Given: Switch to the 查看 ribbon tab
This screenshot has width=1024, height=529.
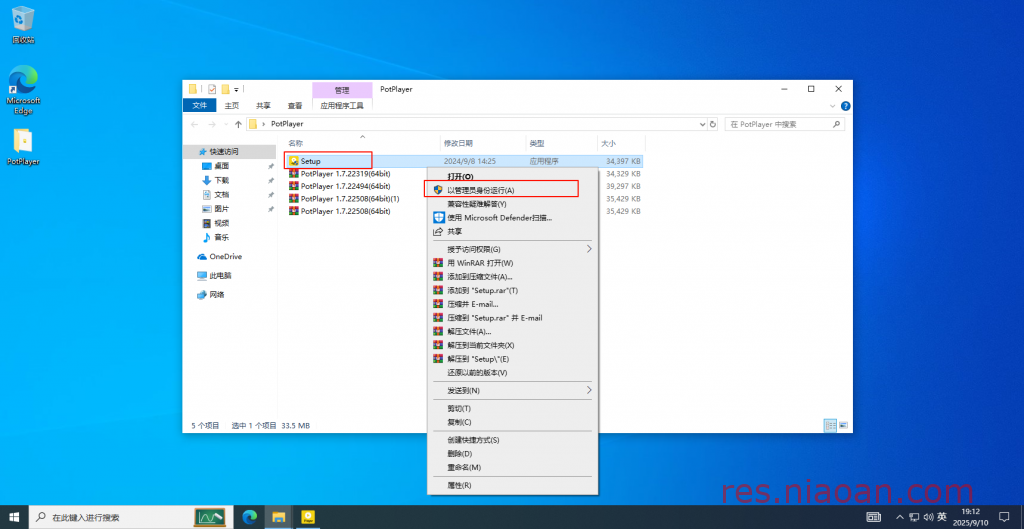Looking at the screenshot, I should coord(295,105).
